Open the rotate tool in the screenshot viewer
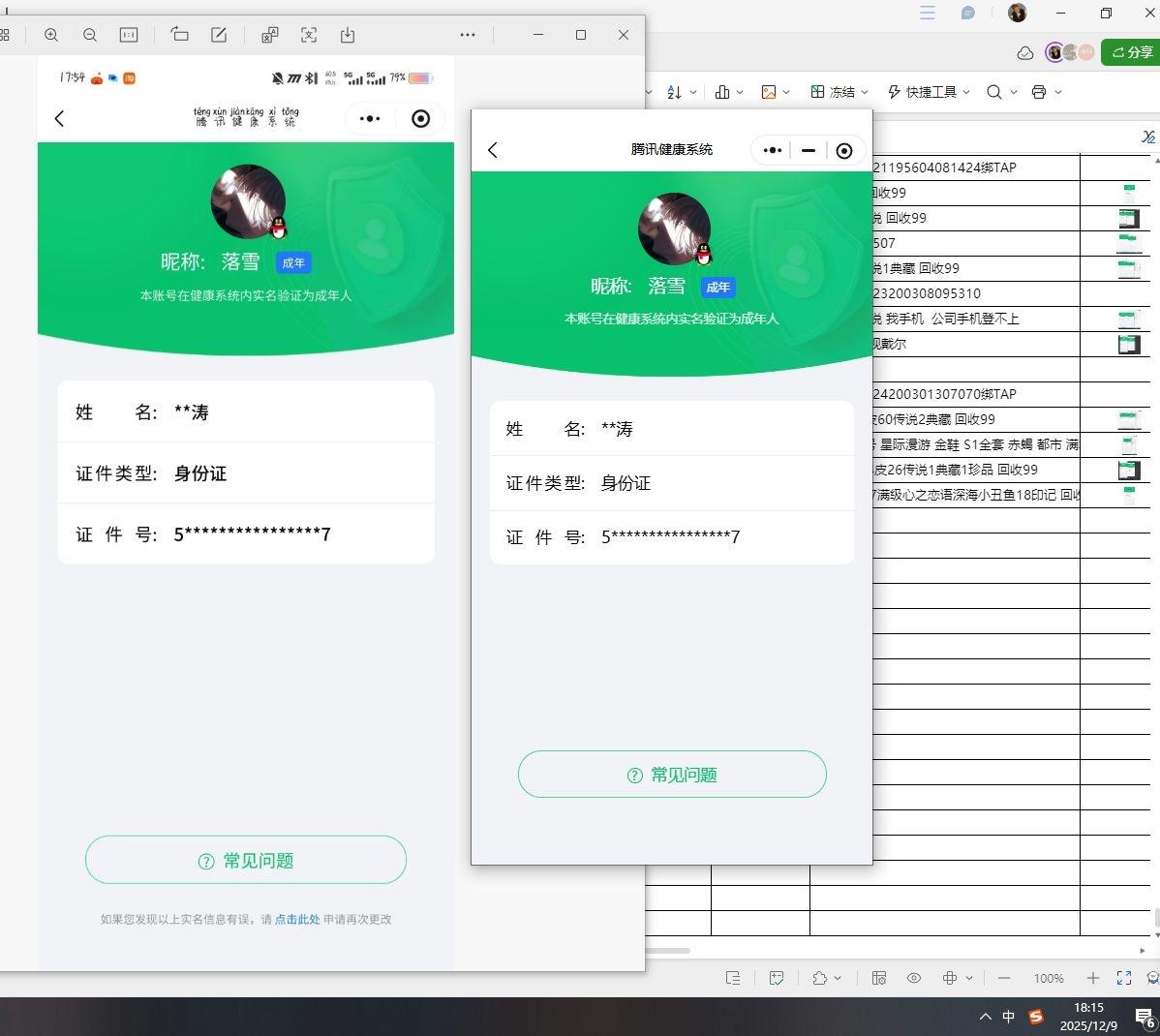1160x1036 pixels. pos(180,35)
